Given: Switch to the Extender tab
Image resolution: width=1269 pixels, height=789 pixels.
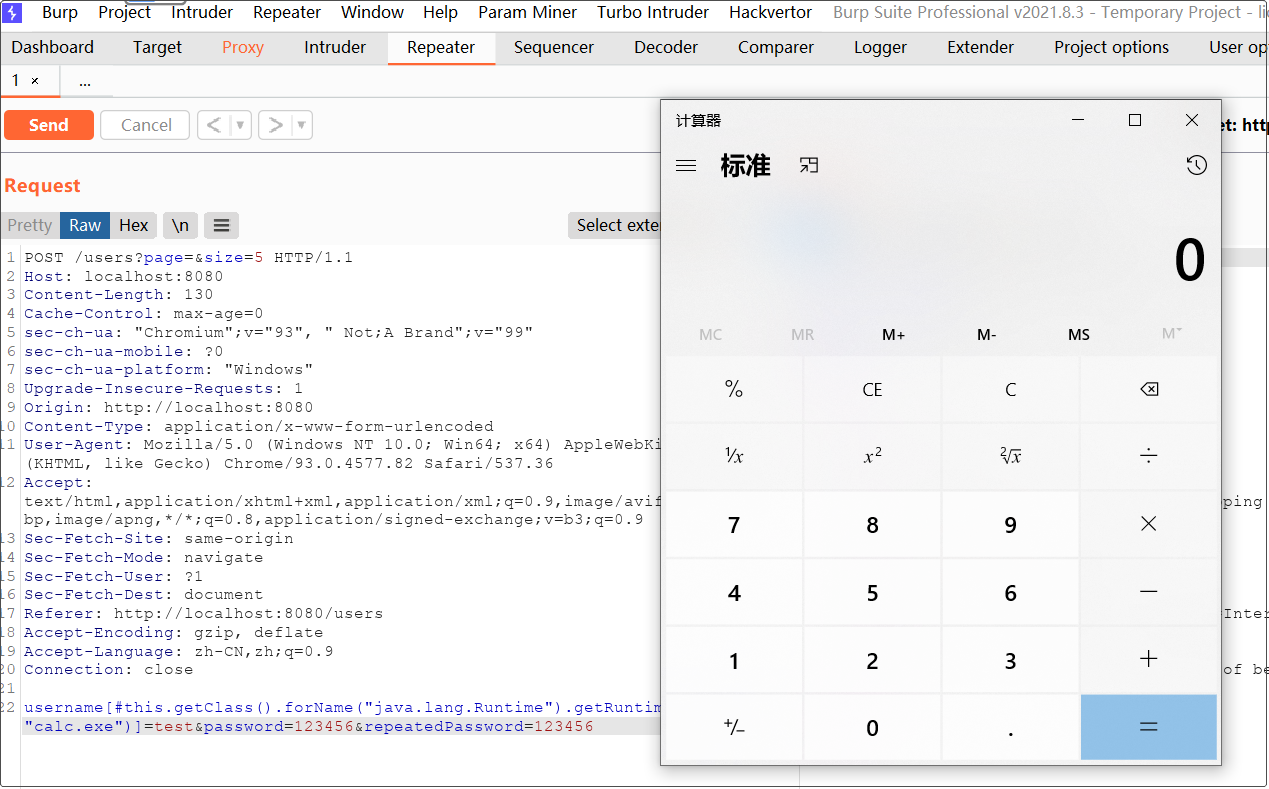Looking at the screenshot, I should tap(980, 47).
